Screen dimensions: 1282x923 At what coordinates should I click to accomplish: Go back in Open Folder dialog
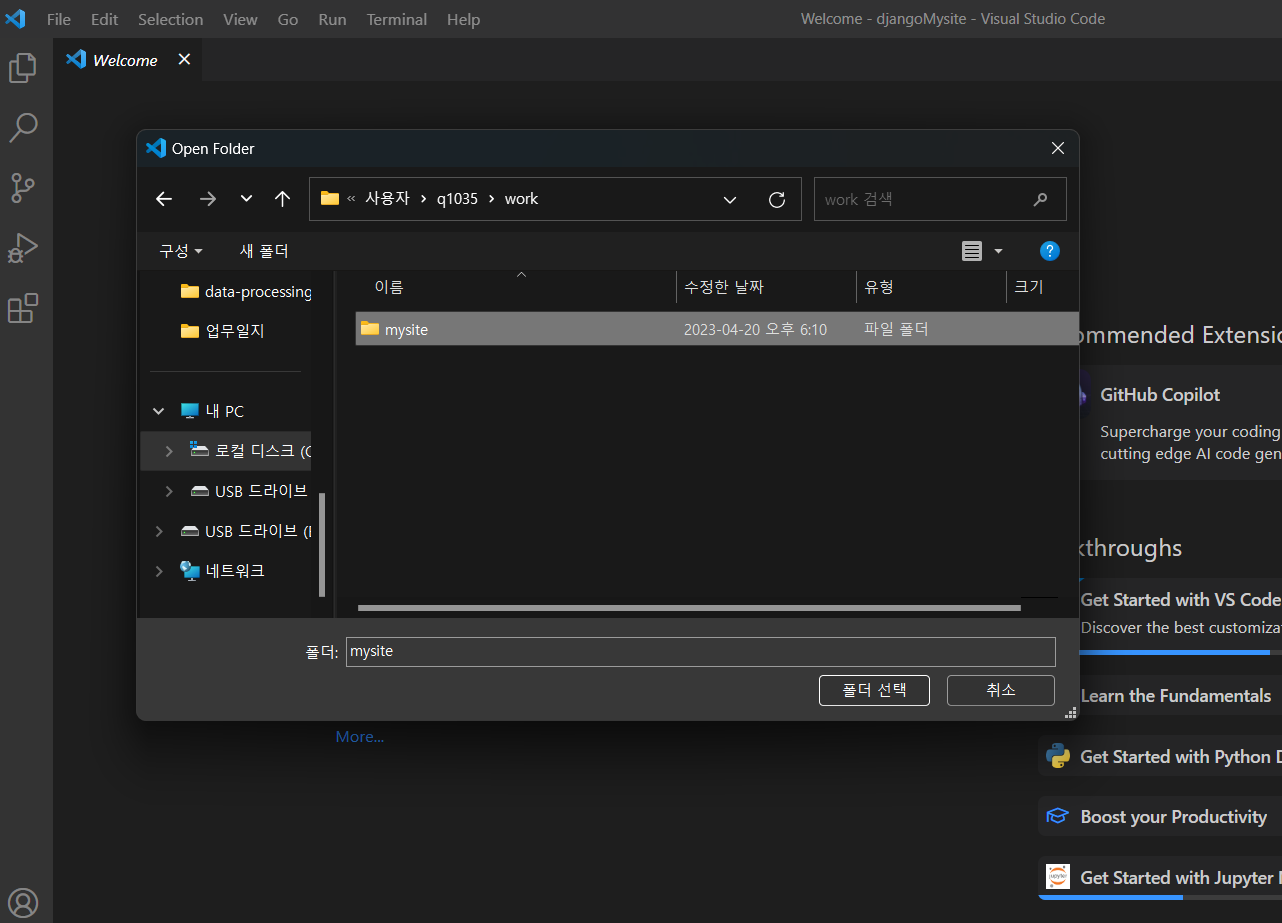[164, 199]
